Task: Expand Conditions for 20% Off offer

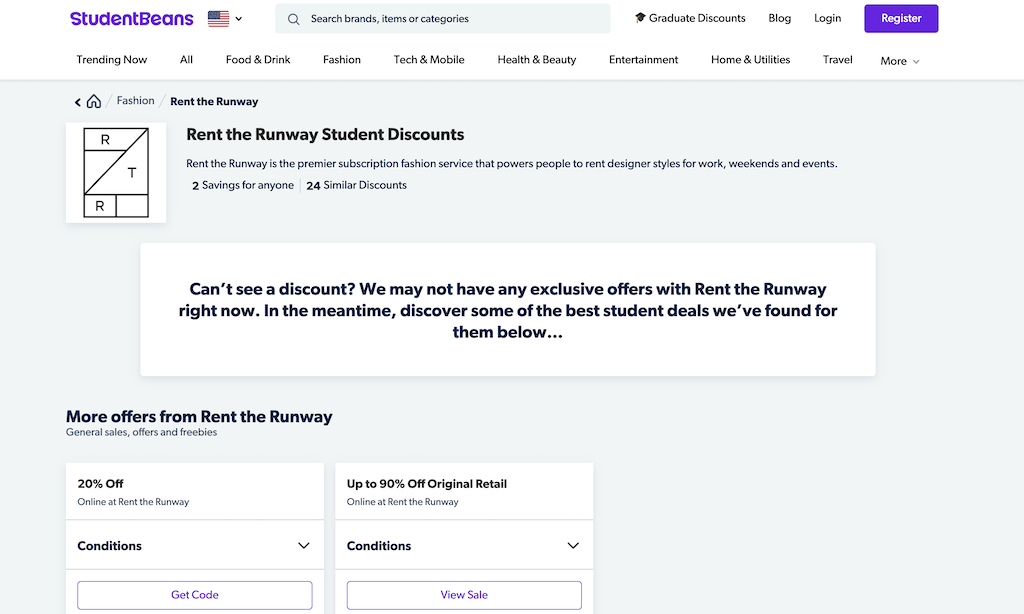Action: [x=195, y=545]
